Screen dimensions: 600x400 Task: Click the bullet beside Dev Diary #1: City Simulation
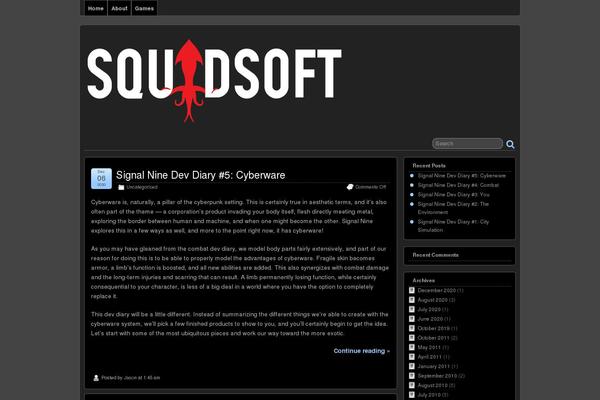click(x=412, y=222)
